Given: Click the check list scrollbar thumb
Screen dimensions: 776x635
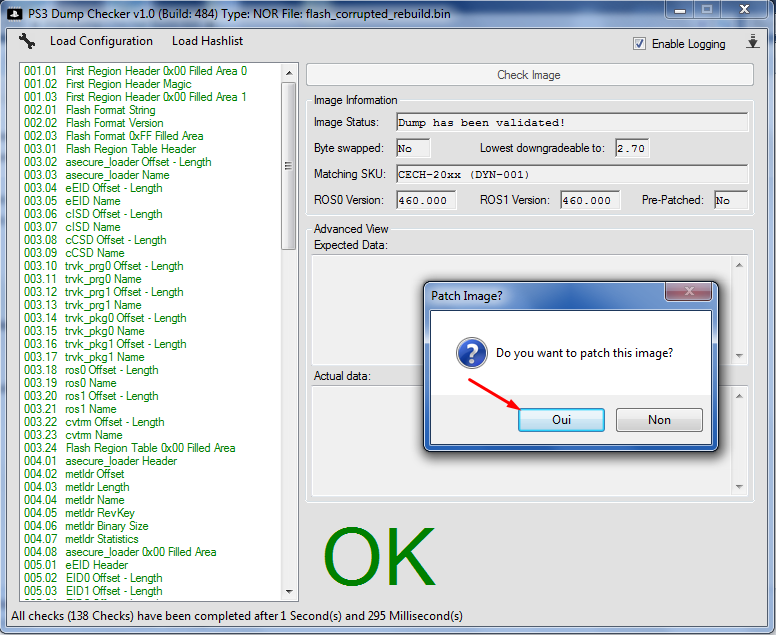Looking at the screenshot, I should [288, 166].
